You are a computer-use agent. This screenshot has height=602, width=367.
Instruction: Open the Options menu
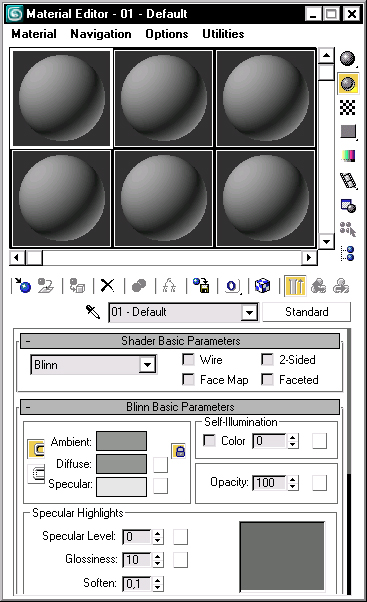point(167,34)
